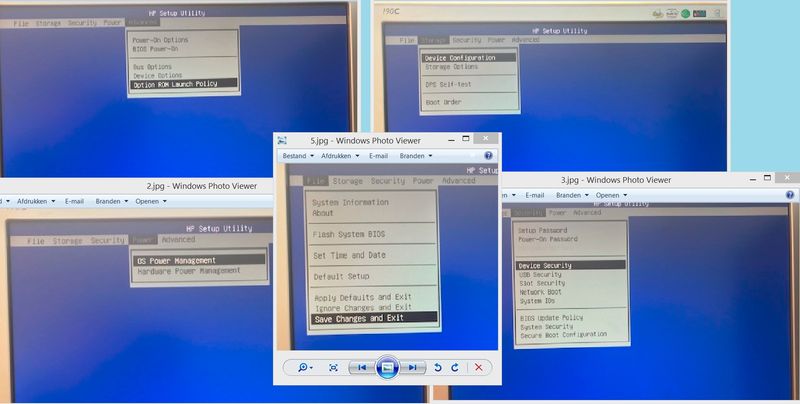Select Ignore Changes and Exit in 5.jpg photo
Viewport: 800px width, 404px height.
click(363, 308)
